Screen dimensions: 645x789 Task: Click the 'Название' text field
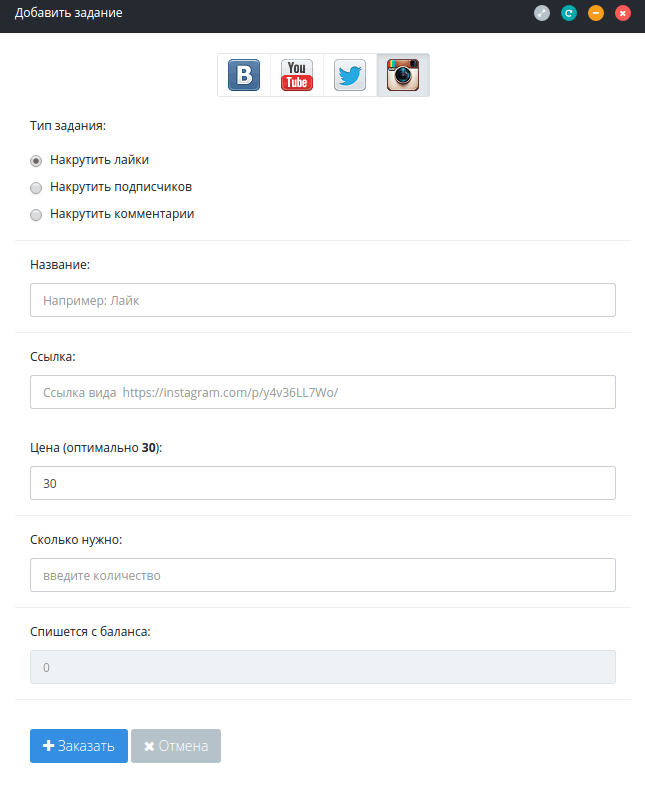(322, 300)
